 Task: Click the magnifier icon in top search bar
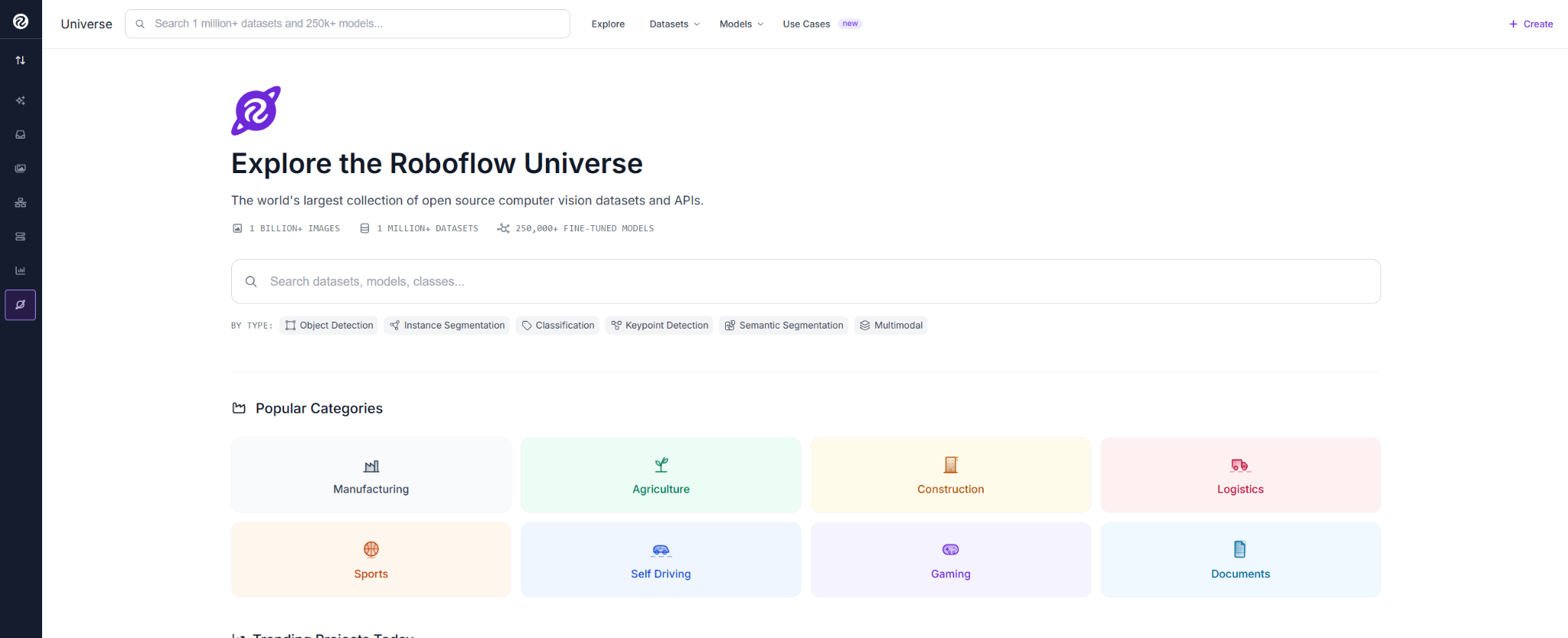[x=140, y=24]
